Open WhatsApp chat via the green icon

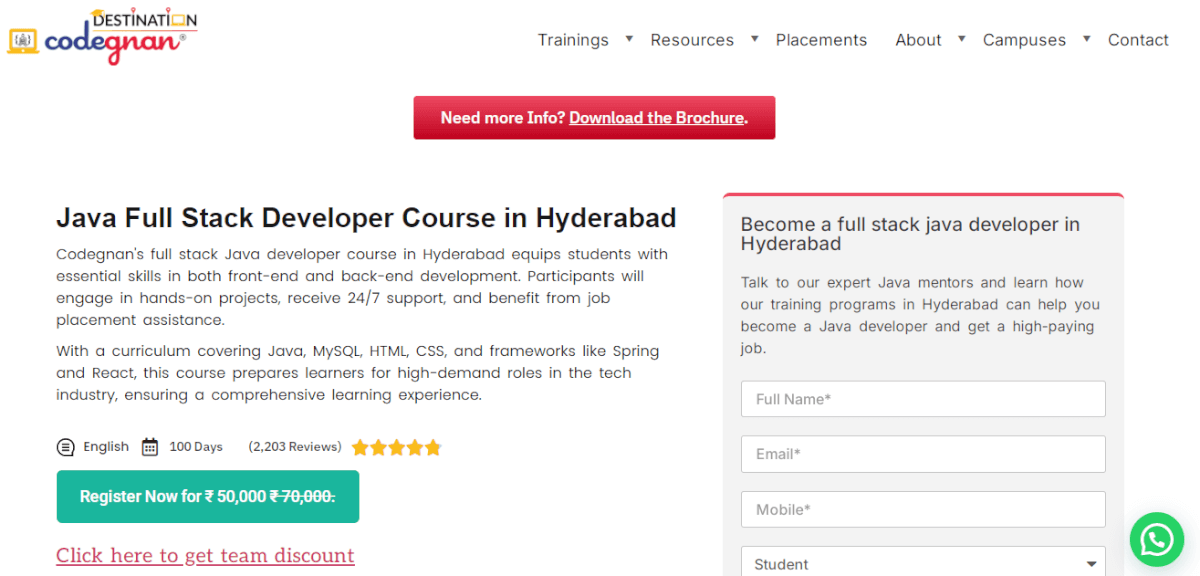click(x=1156, y=539)
